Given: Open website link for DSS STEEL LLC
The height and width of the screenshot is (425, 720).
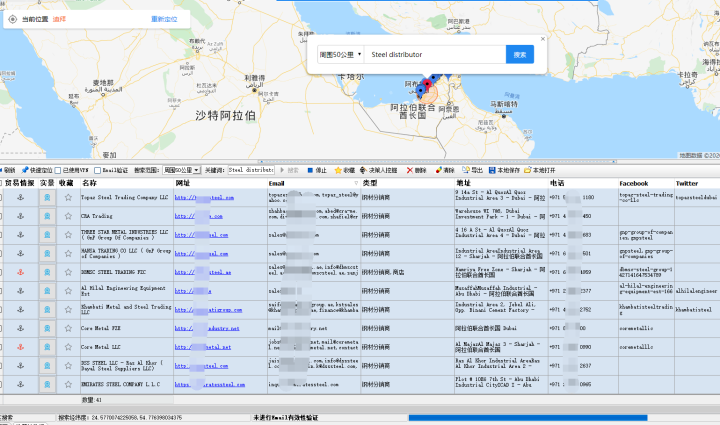Looking at the screenshot, I should point(201,366).
